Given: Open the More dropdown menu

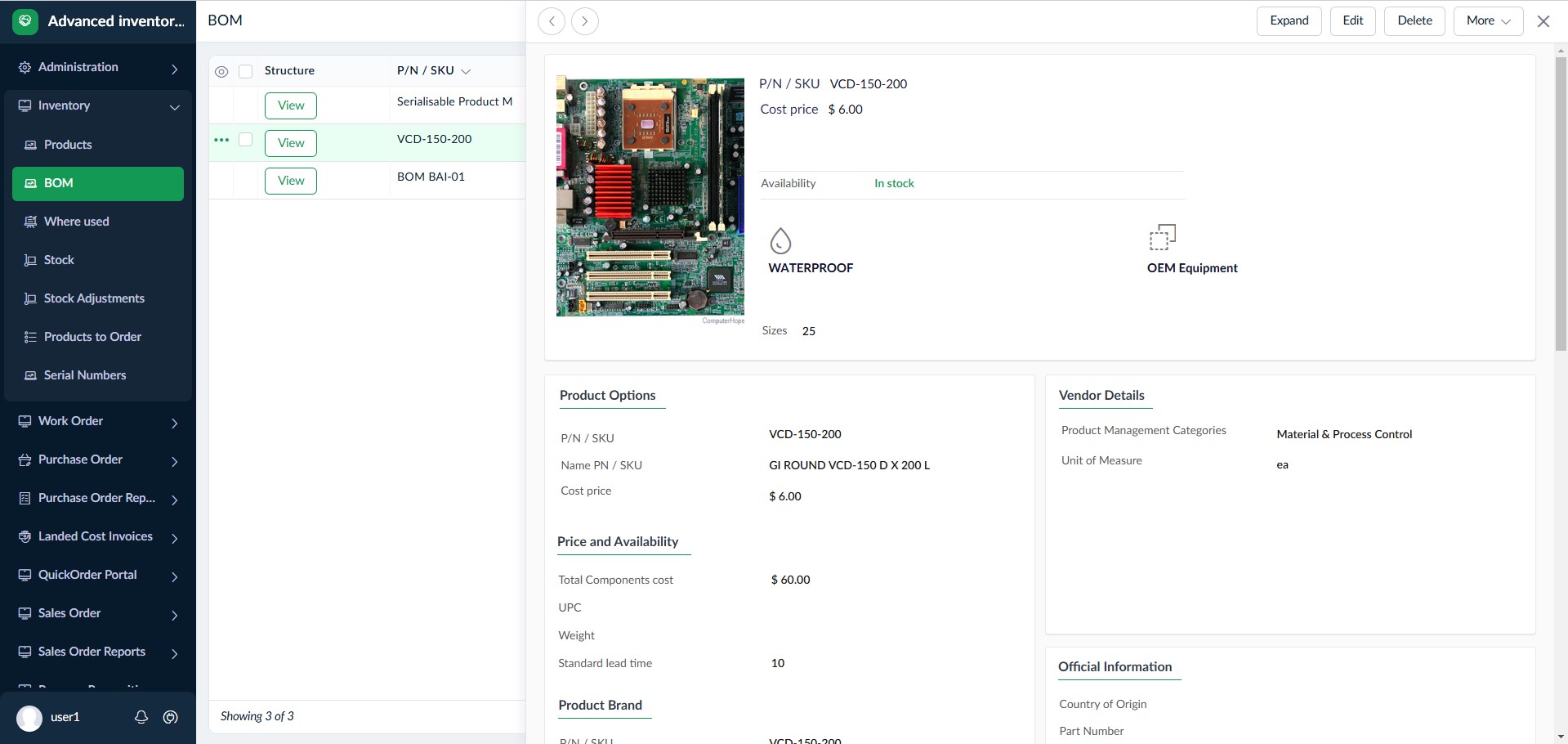Looking at the screenshot, I should tap(1488, 21).
